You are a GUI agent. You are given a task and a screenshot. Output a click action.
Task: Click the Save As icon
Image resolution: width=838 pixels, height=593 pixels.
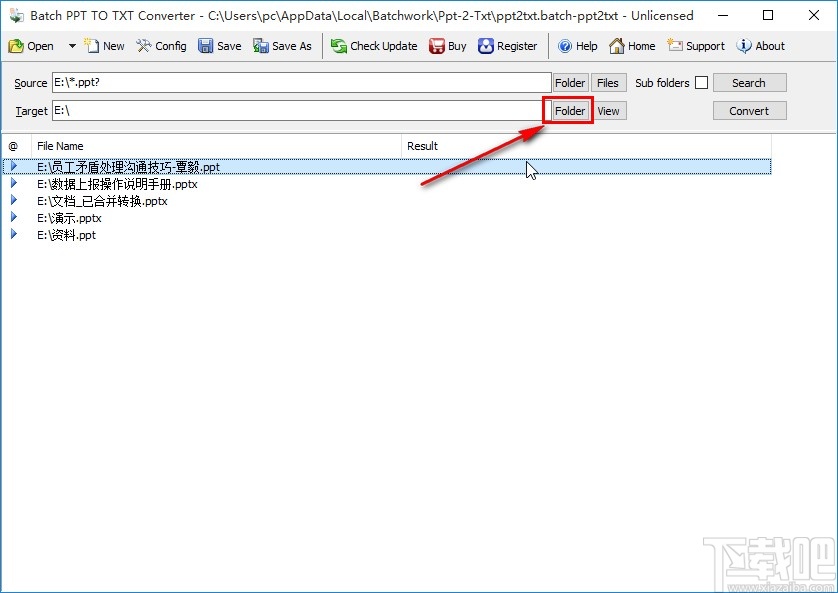coord(282,45)
